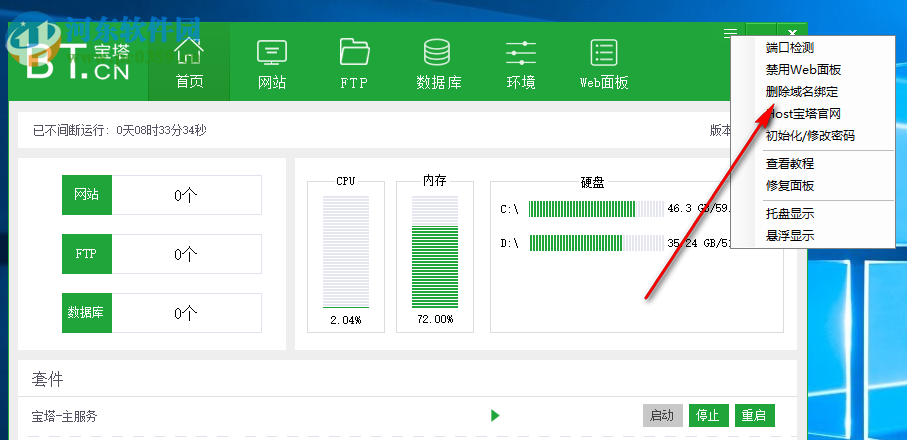Click the C:\ disk usage bar

[596, 209]
